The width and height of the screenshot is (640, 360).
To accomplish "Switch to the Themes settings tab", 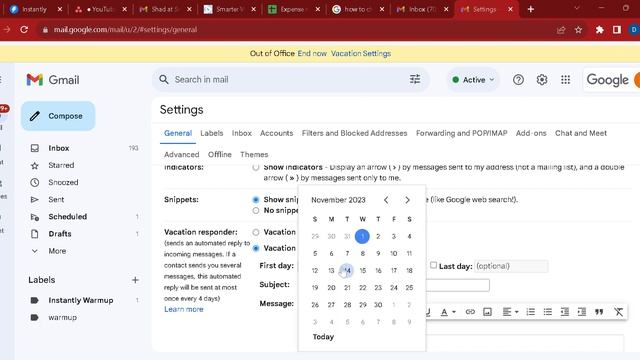I will (254, 155).
